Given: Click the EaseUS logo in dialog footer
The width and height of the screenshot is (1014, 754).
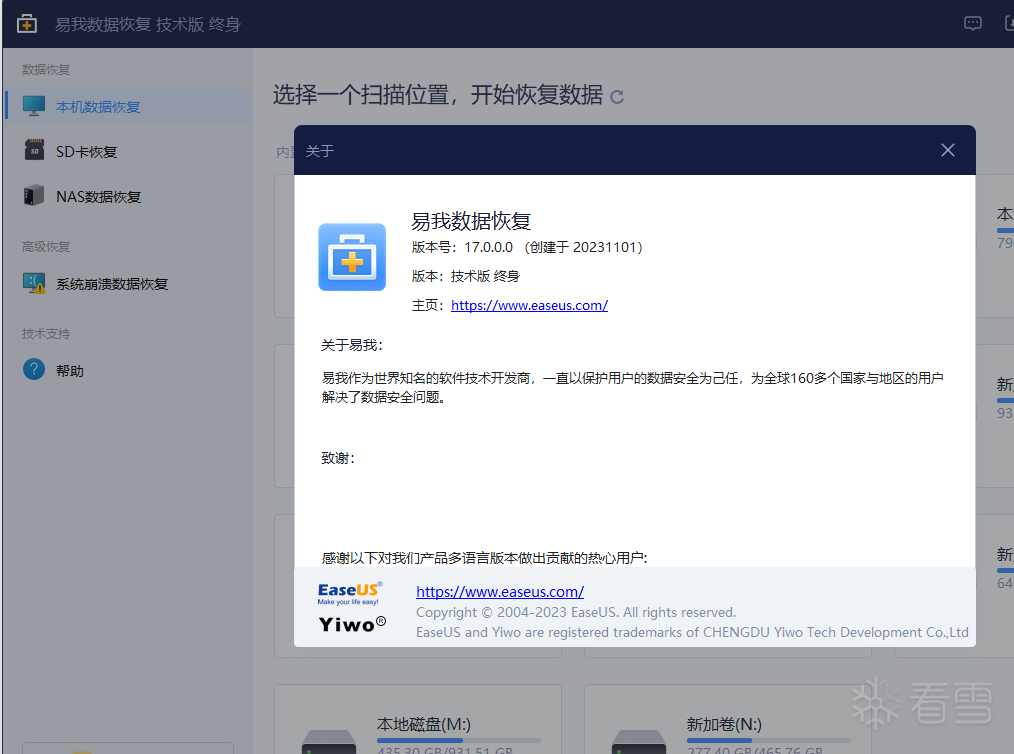Looking at the screenshot, I should [349, 592].
